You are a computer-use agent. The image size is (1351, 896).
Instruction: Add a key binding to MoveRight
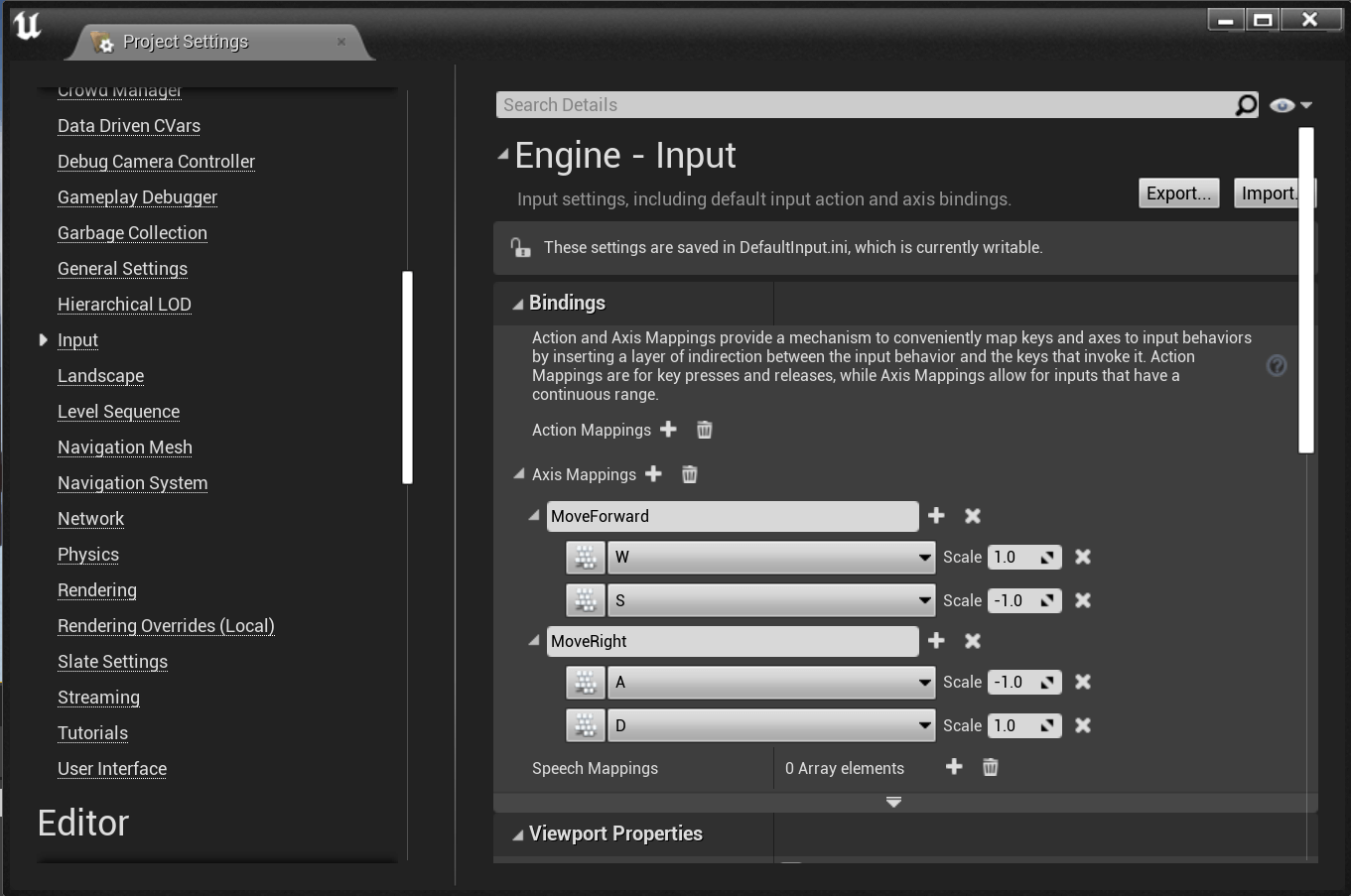[936, 641]
